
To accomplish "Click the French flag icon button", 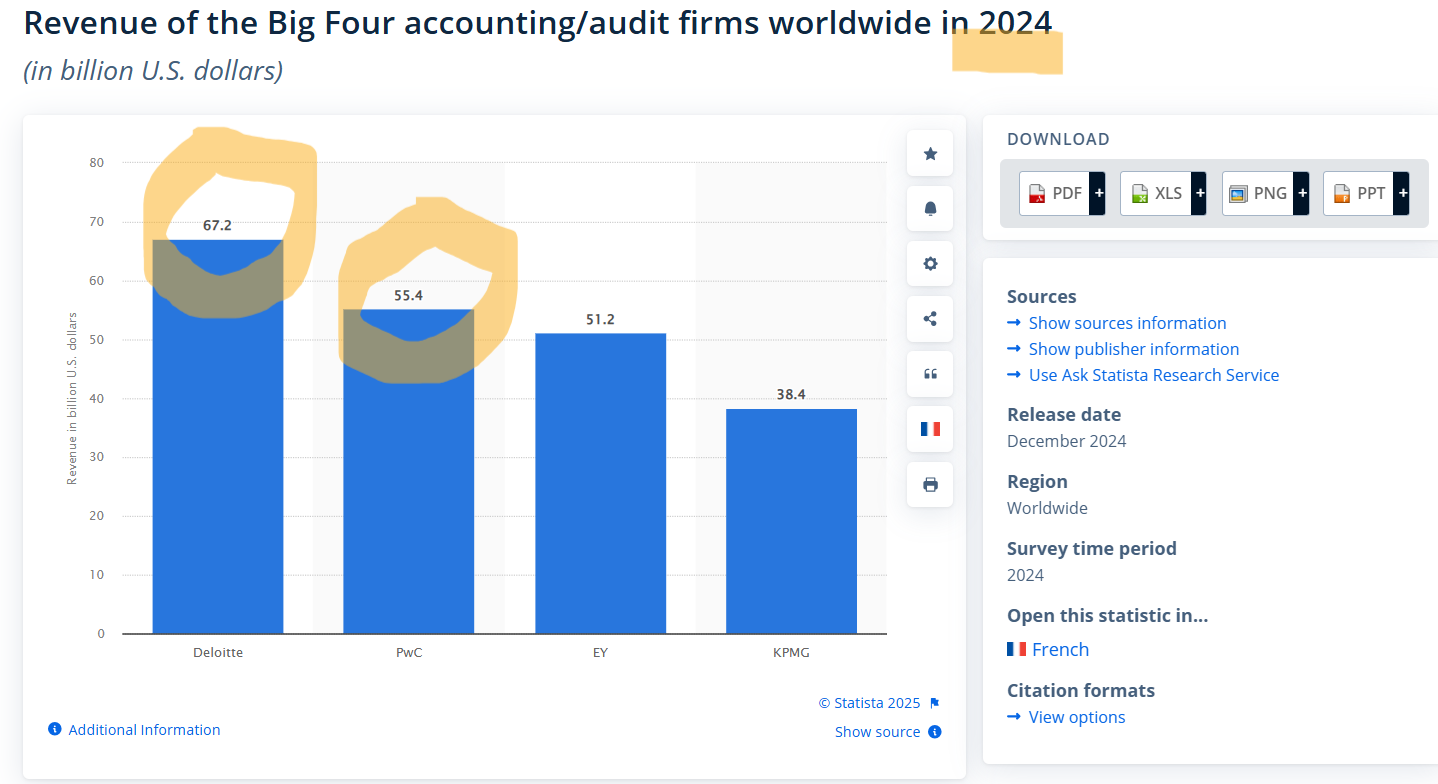I will (x=930, y=429).
